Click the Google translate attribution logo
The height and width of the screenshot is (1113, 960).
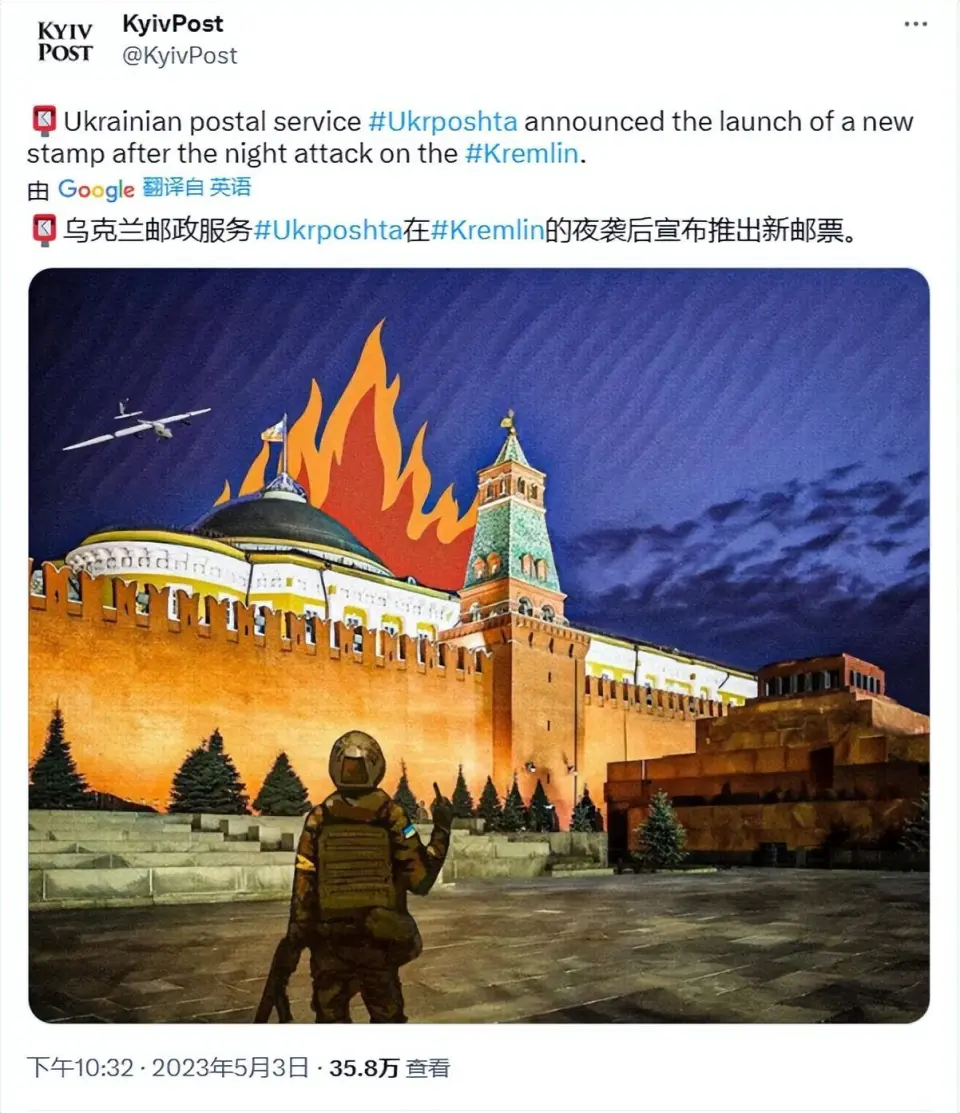[x=96, y=189]
